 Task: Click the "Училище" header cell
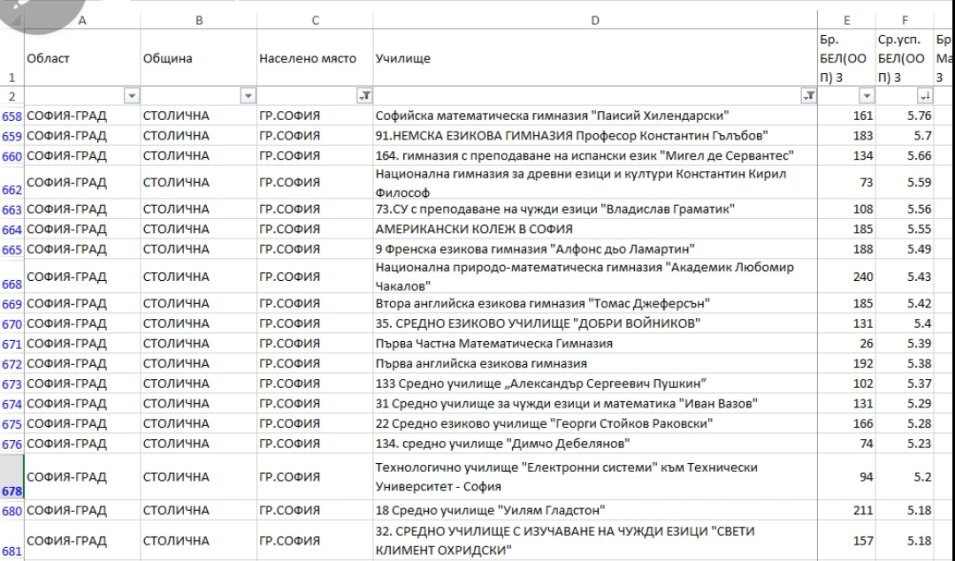[595, 59]
